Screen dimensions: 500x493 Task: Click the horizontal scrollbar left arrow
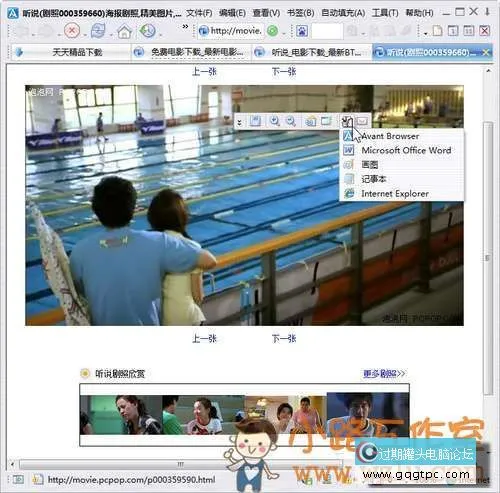click(x=13, y=464)
